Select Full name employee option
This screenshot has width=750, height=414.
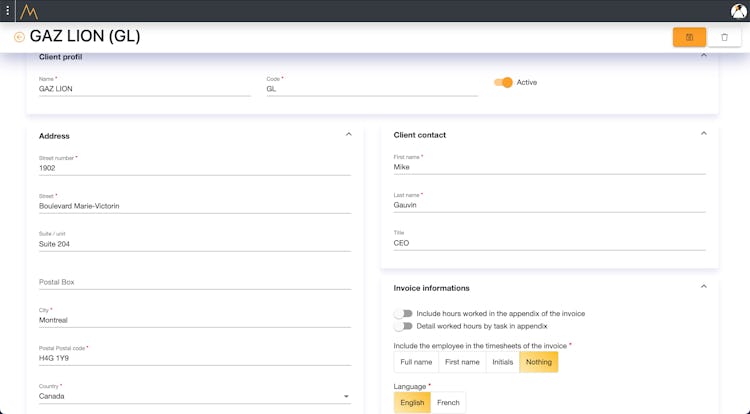click(x=416, y=362)
